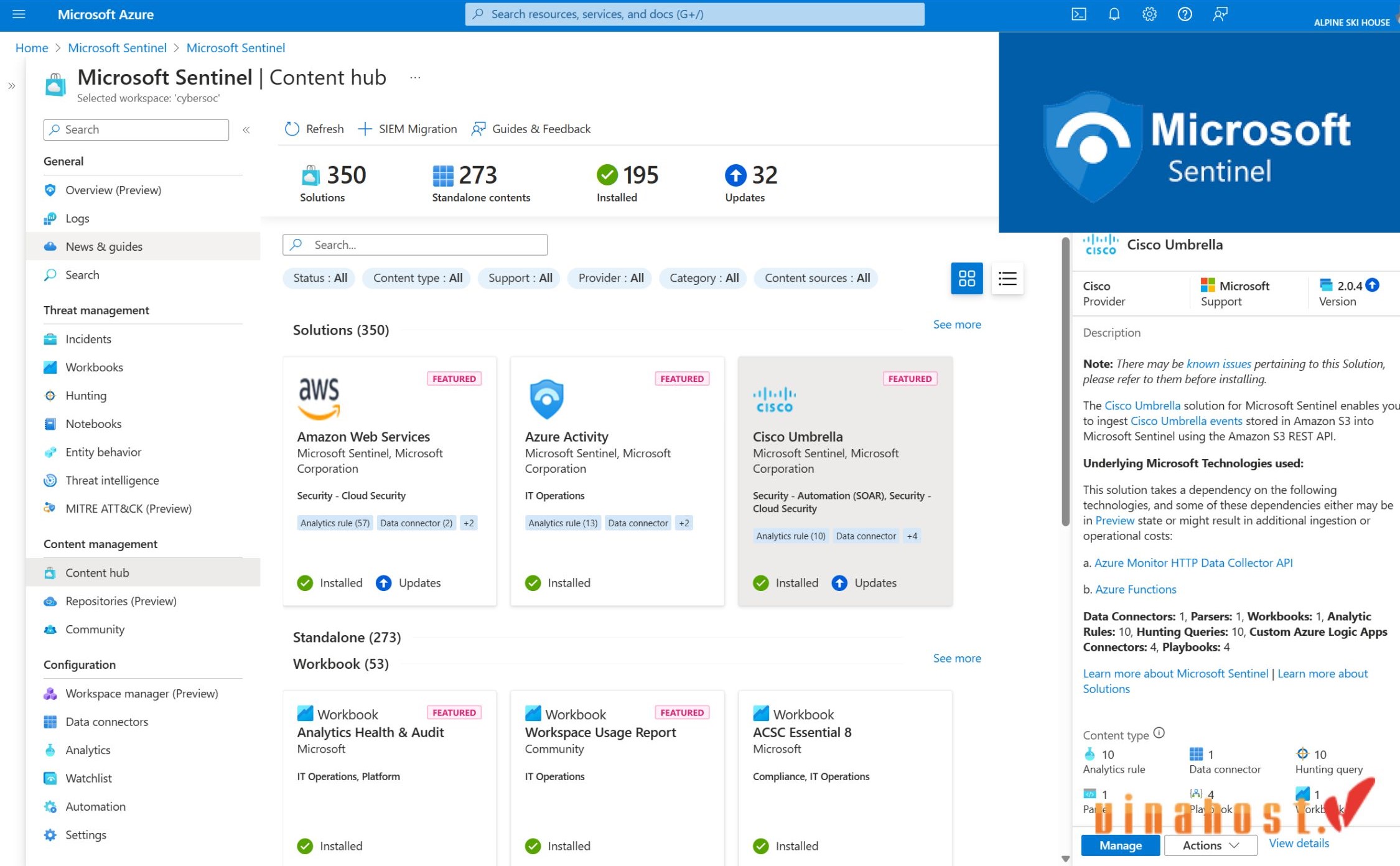Open portal settings gear
This screenshot has width=1400, height=866.
coord(1149,14)
